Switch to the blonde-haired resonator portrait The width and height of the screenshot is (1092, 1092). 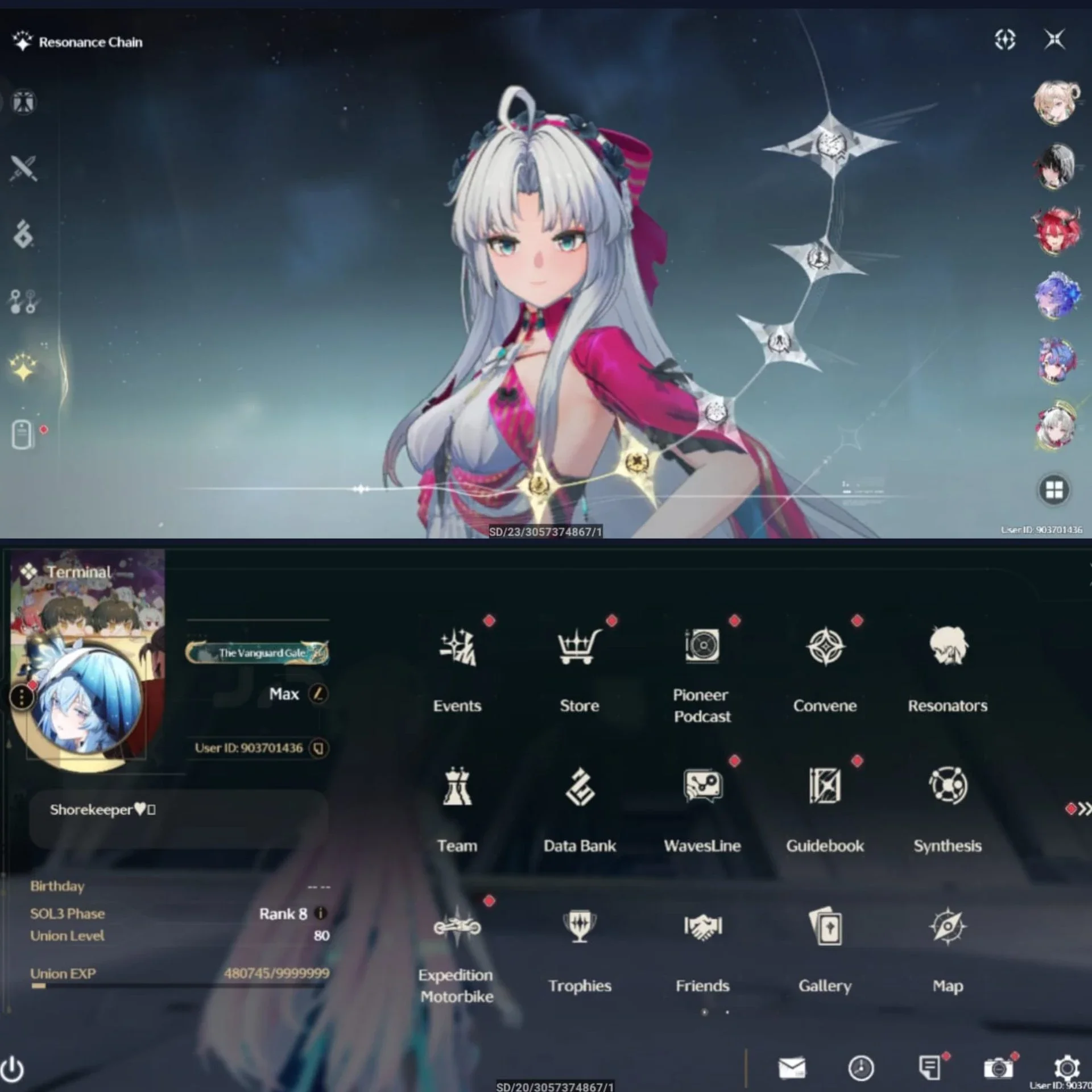click(x=1056, y=103)
